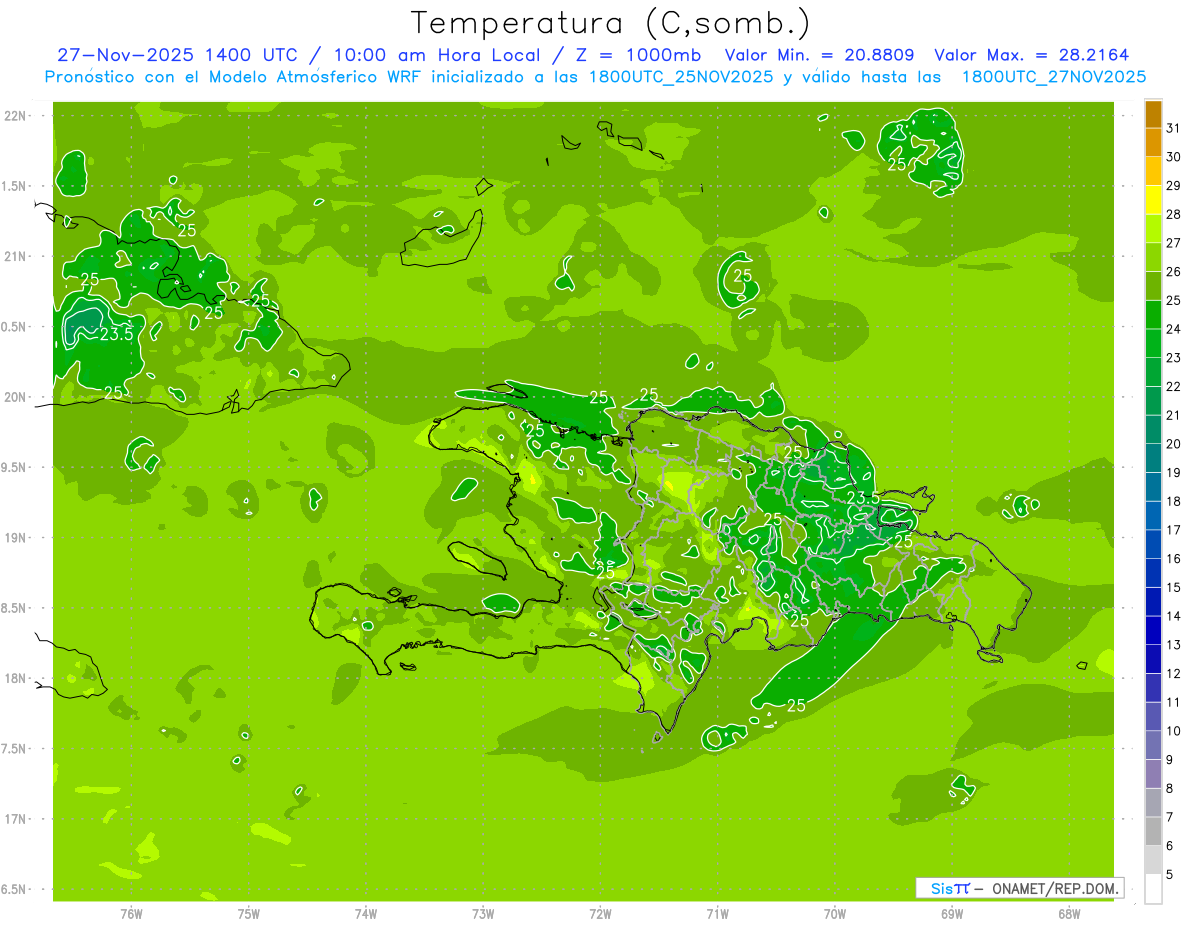Click the "Valor Max. = 28.2164" text

1031,55
